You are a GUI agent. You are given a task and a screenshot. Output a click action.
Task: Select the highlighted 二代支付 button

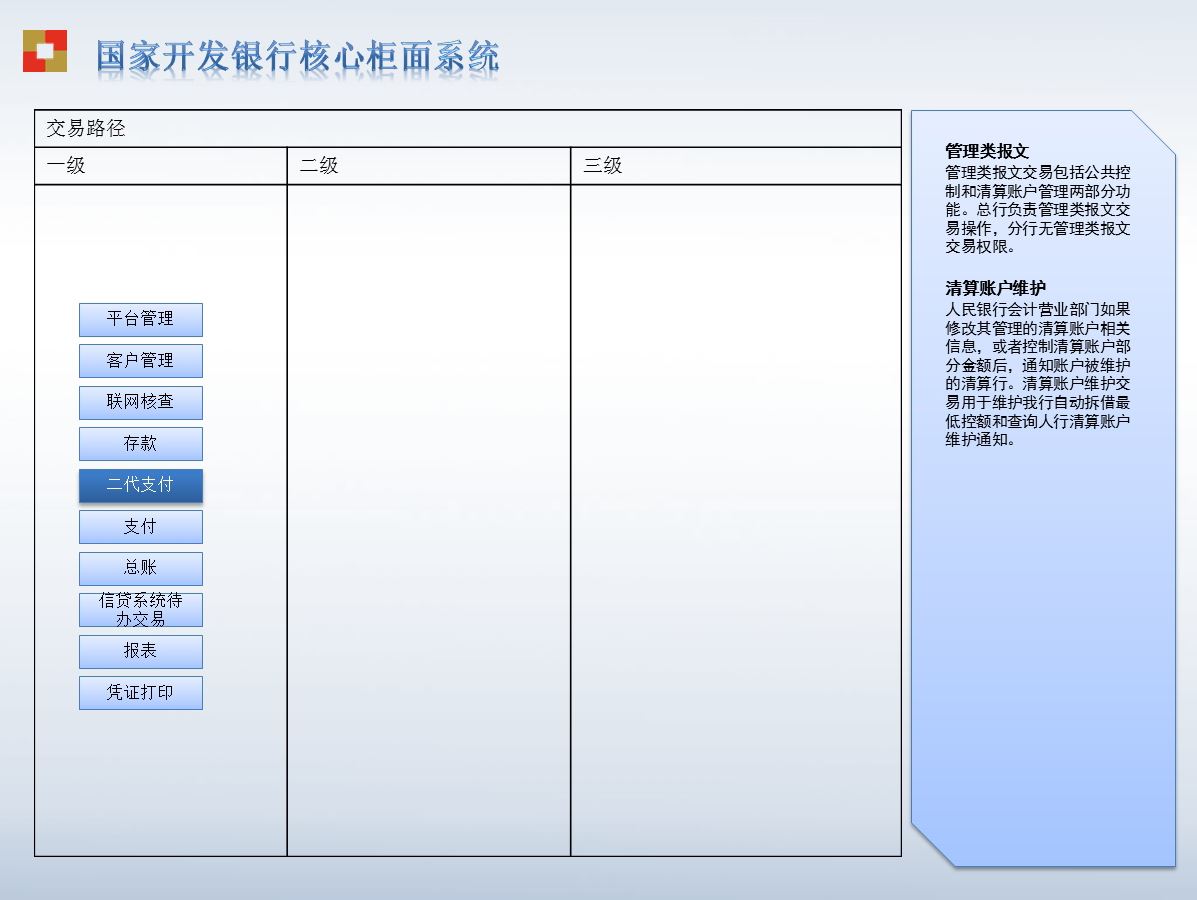click(140, 485)
